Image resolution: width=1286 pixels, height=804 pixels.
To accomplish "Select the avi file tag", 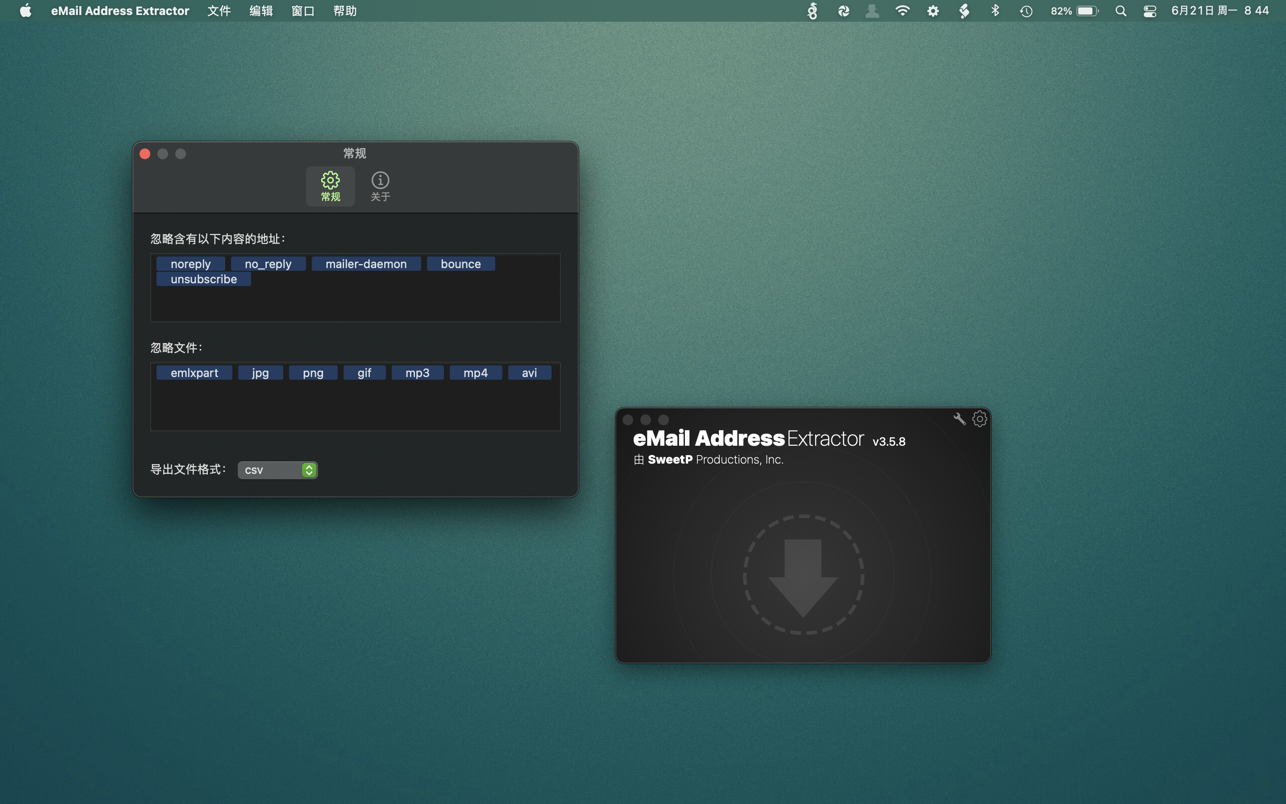I will coord(529,373).
